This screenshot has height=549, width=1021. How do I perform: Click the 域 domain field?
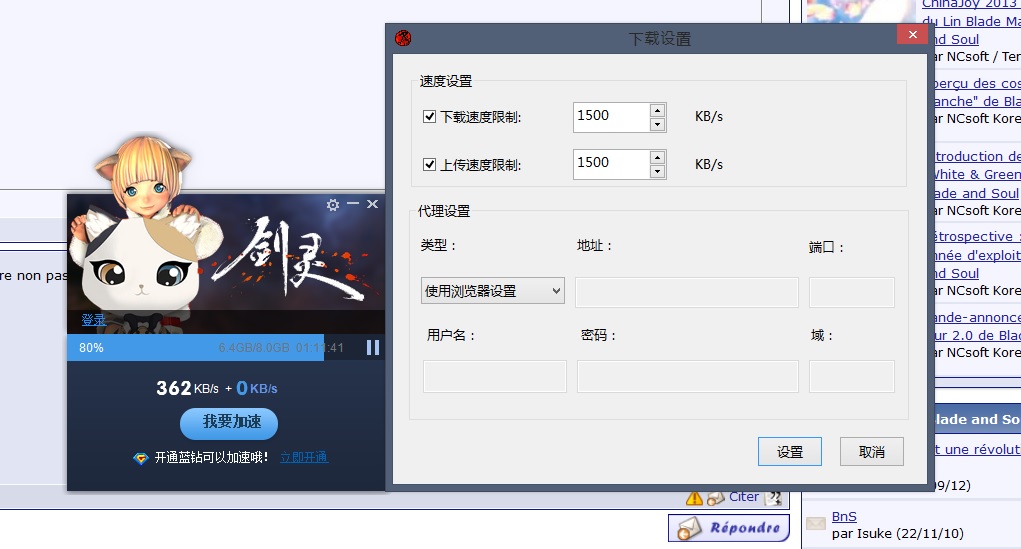pos(852,376)
